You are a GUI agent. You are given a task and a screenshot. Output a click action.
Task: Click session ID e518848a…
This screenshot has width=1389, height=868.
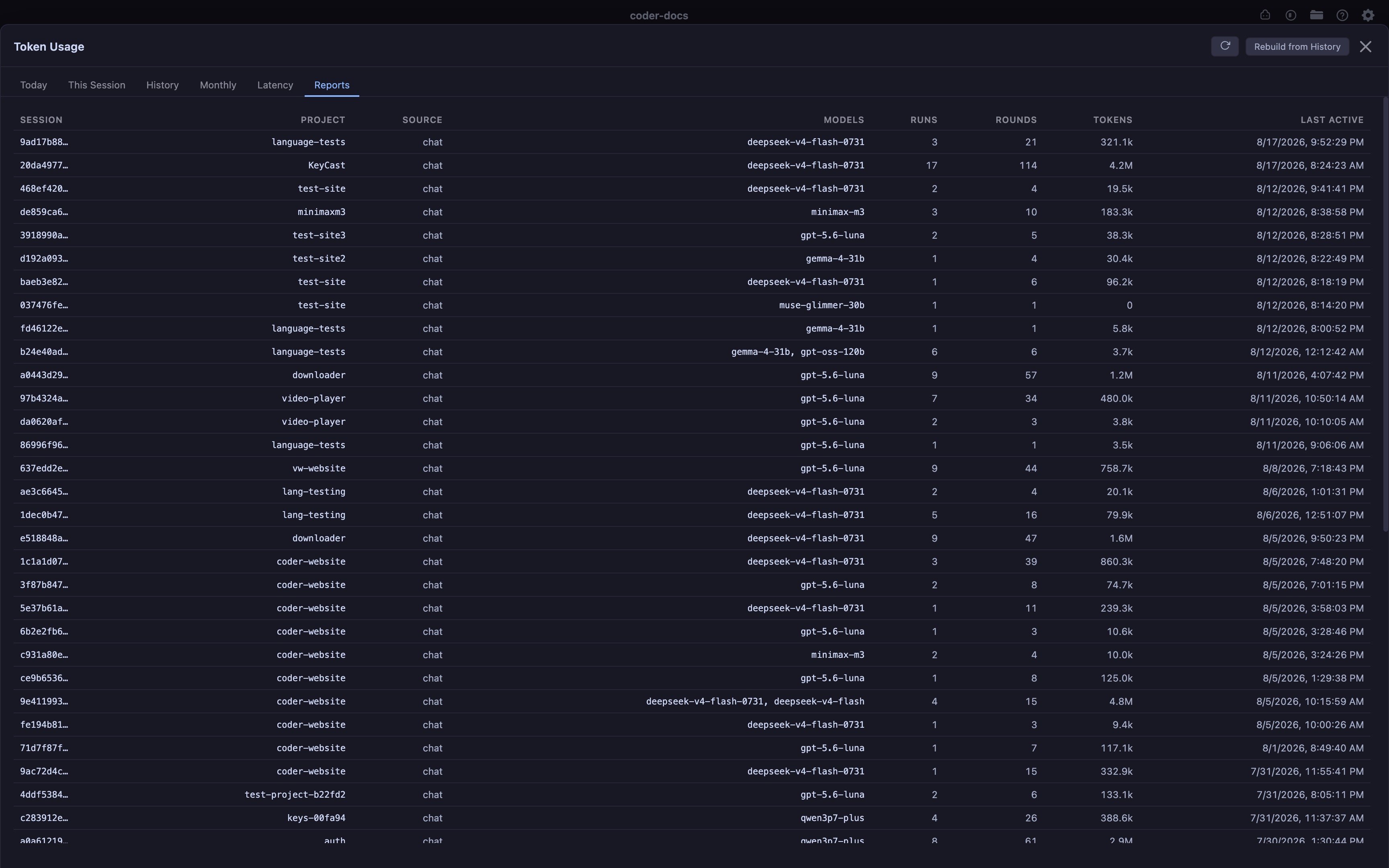point(44,538)
